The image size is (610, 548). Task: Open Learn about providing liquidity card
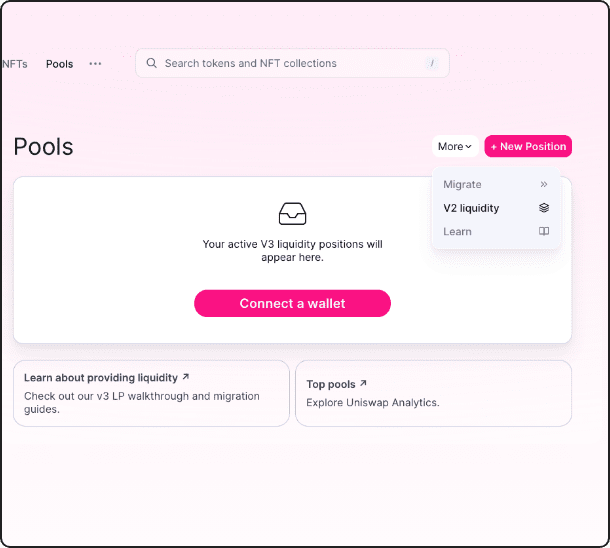click(151, 393)
